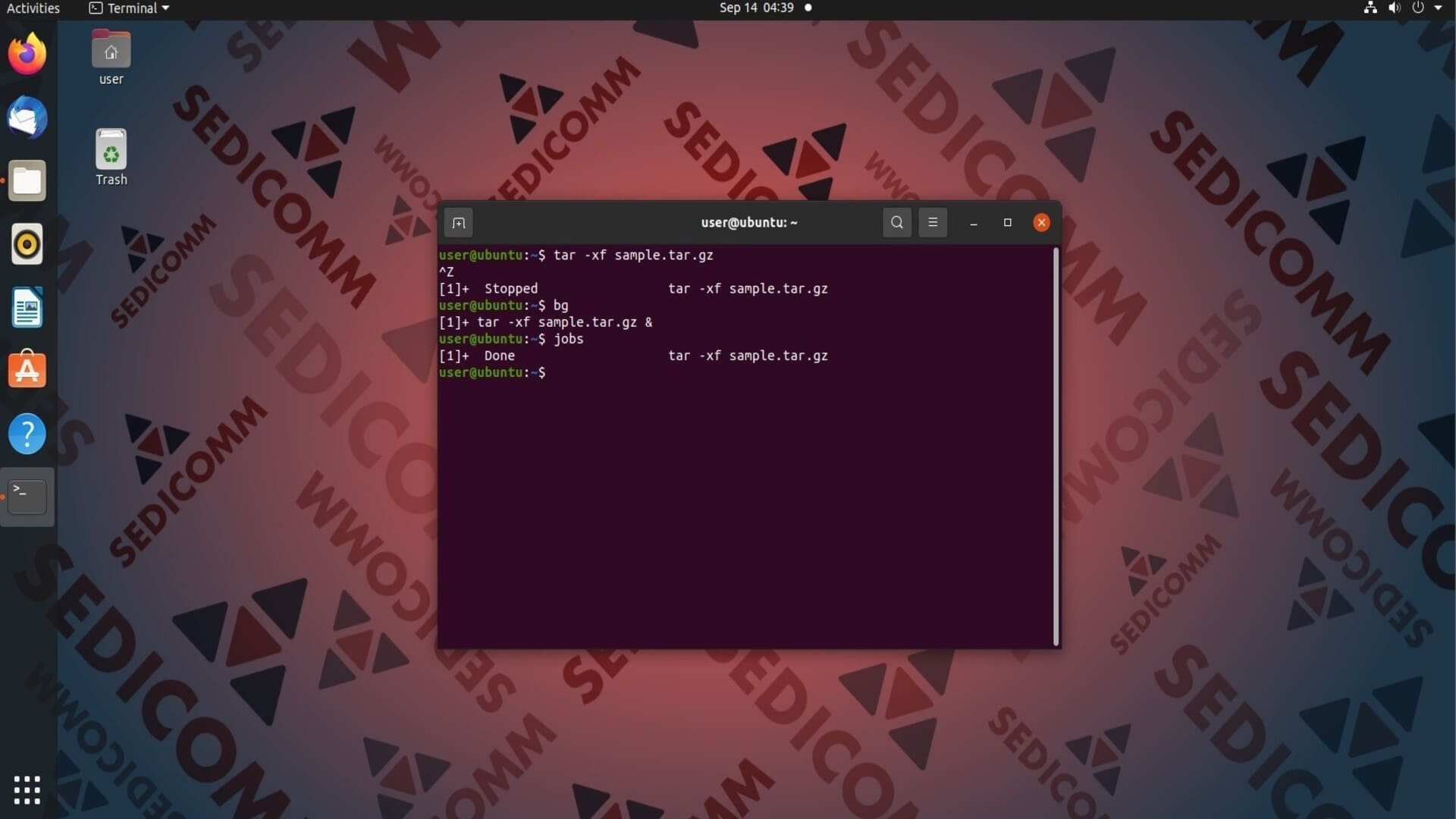The image size is (1456, 819).
Task: Click the '^Z' line in terminal
Action: click(447, 272)
